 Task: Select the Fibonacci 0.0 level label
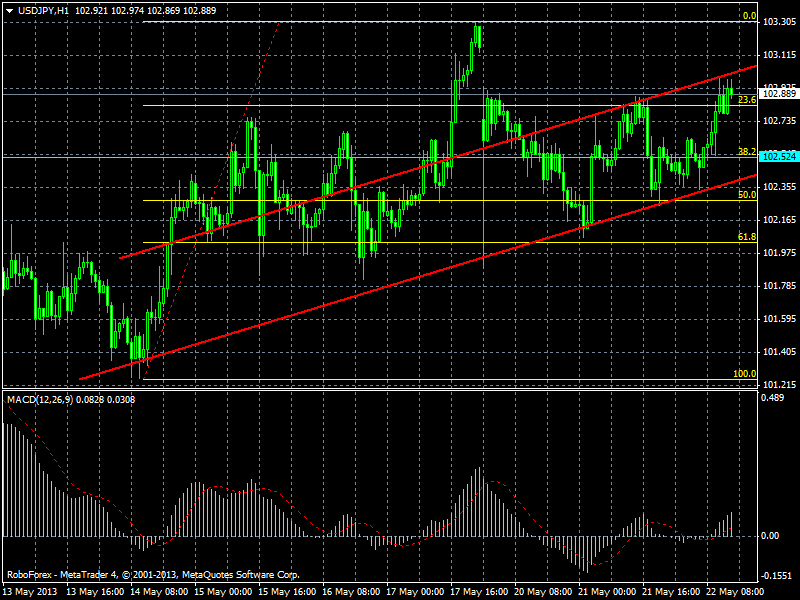[749, 16]
